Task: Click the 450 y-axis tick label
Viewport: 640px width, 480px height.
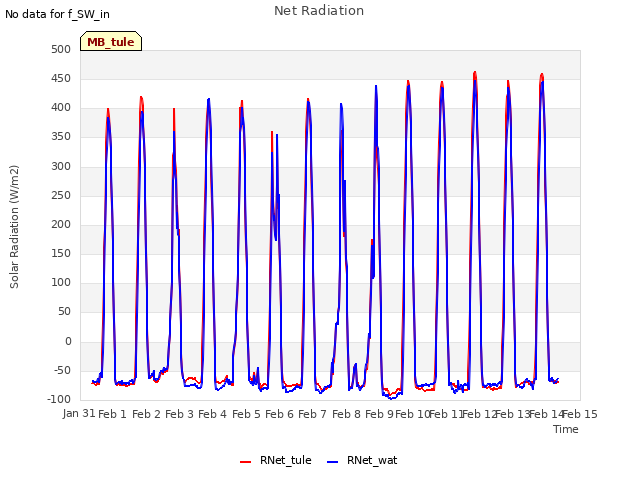Action: [61, 78]
